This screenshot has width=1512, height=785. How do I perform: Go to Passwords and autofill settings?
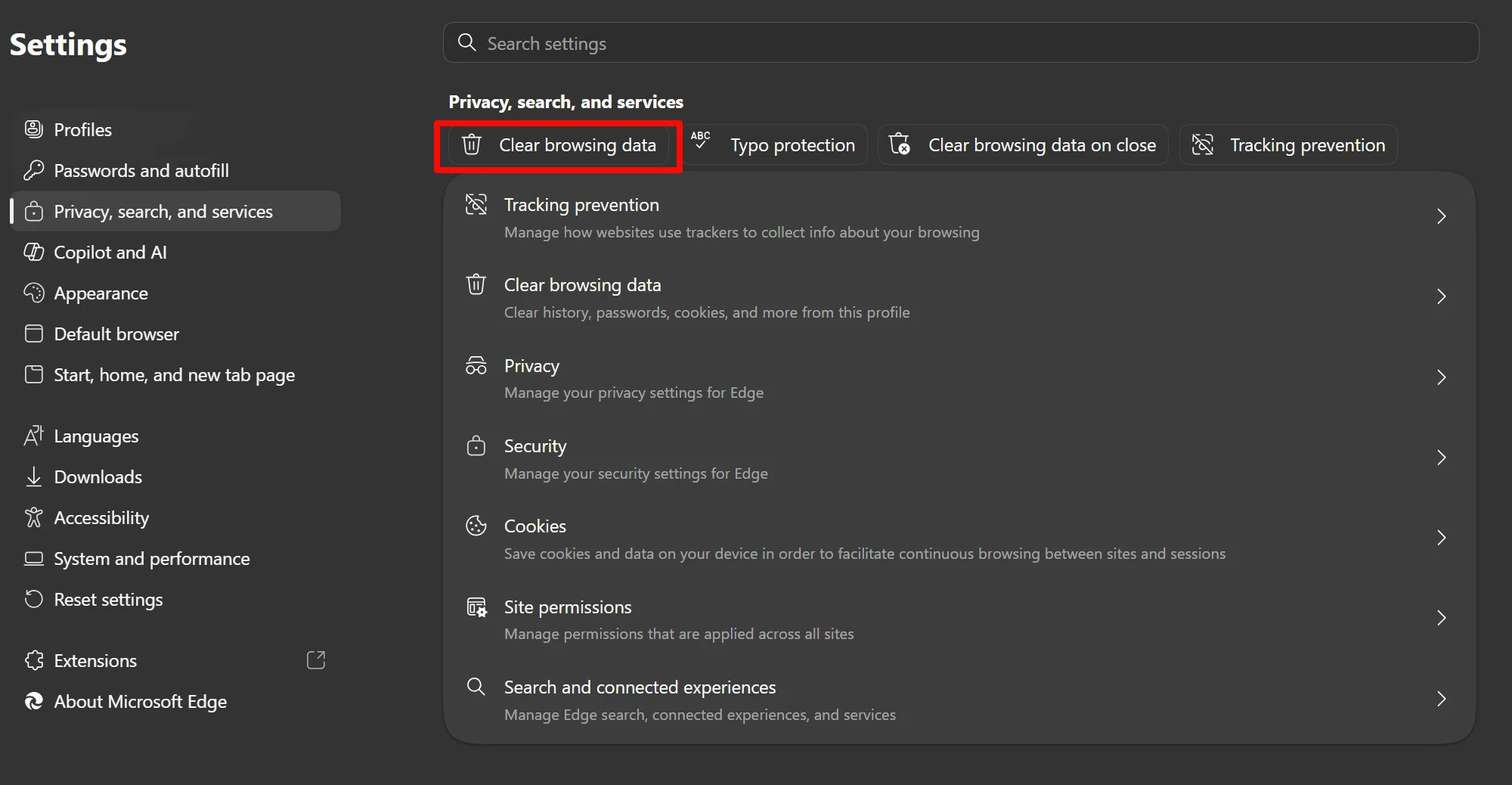175,170
